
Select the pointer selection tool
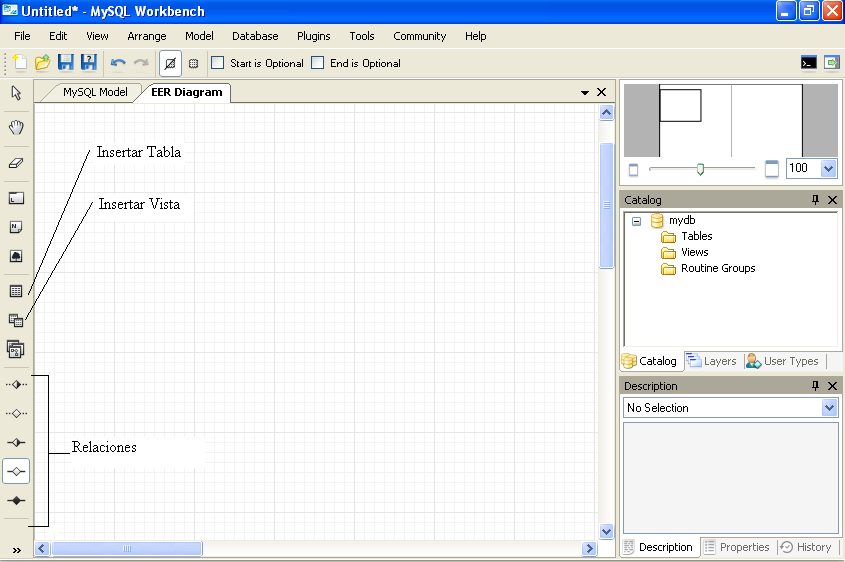(16, 93)
